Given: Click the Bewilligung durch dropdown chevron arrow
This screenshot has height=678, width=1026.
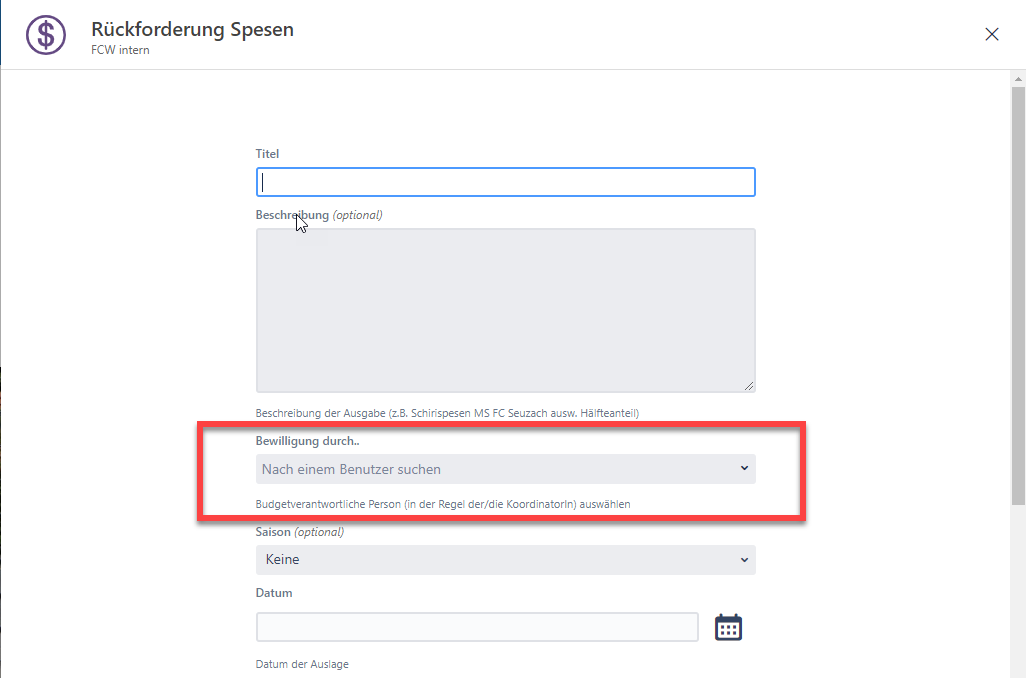Looking at the screenshot, I should (x=744, y=468).
